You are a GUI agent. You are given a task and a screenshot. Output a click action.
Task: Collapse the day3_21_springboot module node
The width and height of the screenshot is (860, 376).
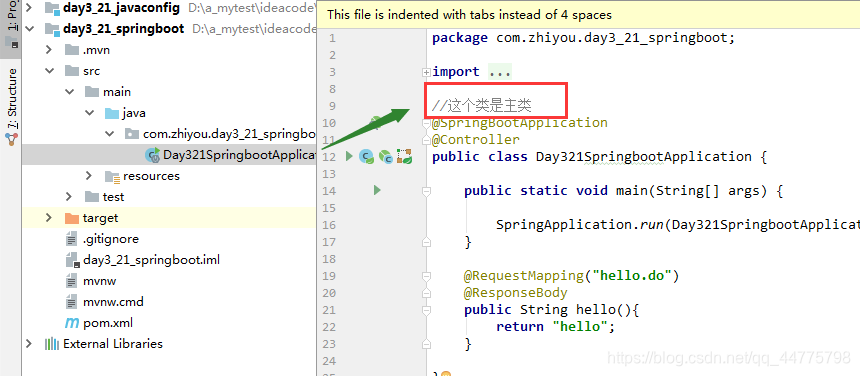[29, 29]
